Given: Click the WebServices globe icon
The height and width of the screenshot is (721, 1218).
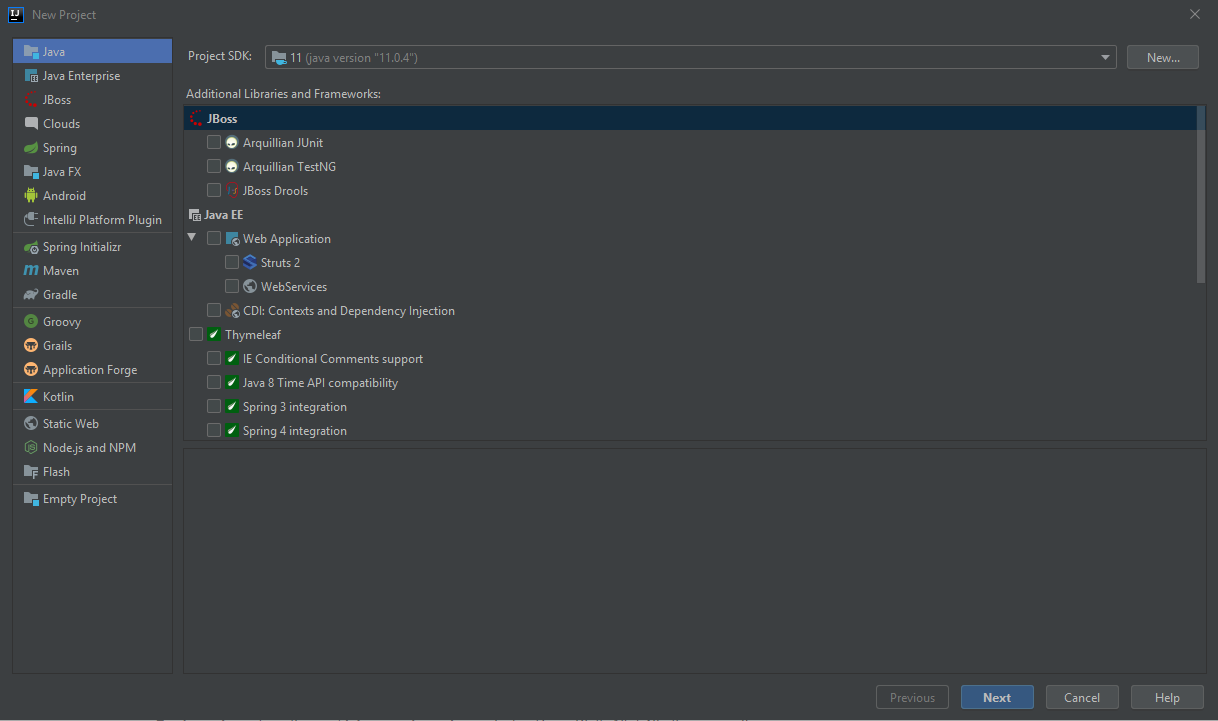Looking at the screenshot, I should point(250,287).
